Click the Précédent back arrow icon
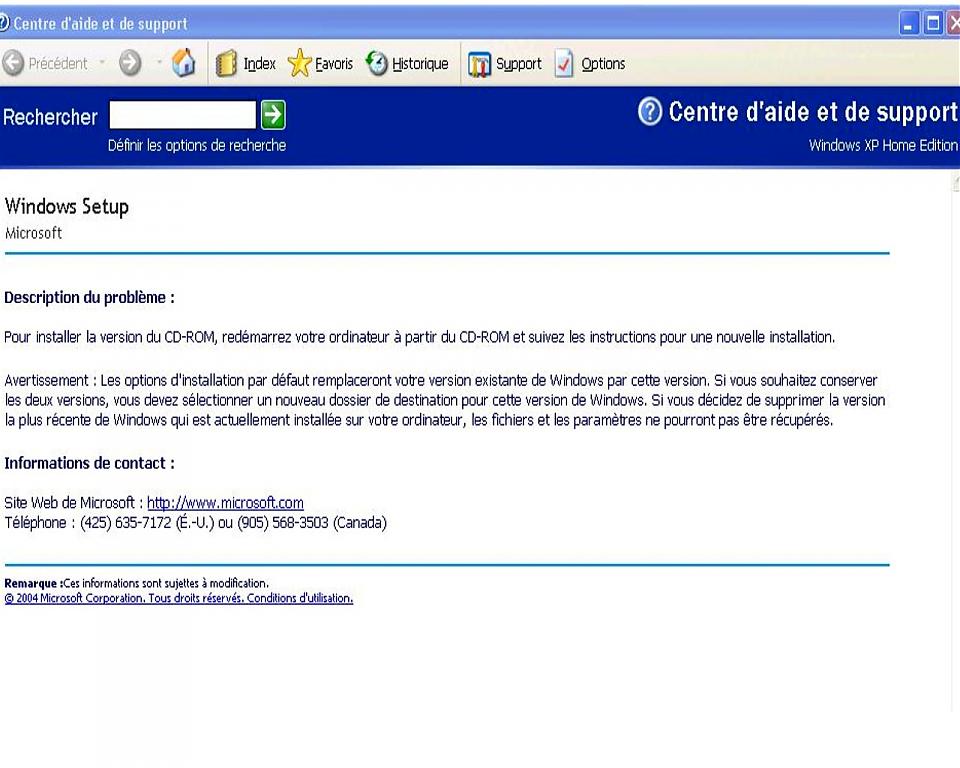This screenshot has height=768, width=960. (13, 63)
